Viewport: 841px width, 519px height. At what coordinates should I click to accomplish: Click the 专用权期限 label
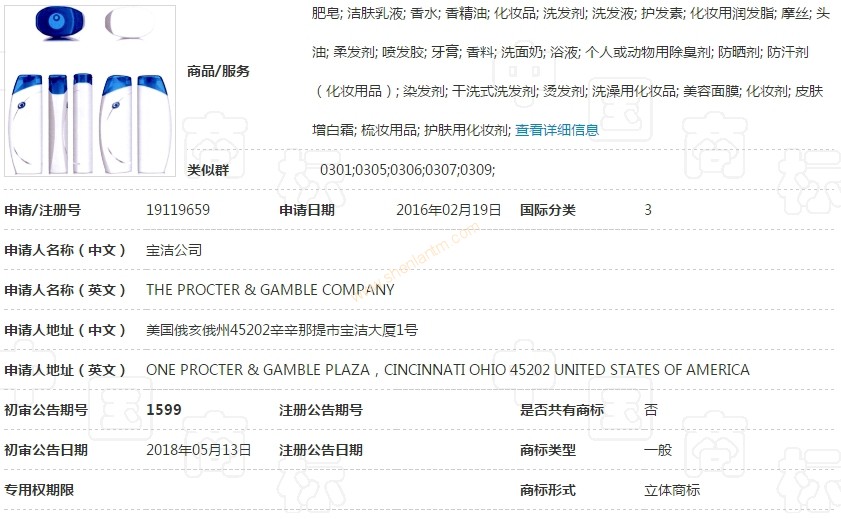coord(39,490)
